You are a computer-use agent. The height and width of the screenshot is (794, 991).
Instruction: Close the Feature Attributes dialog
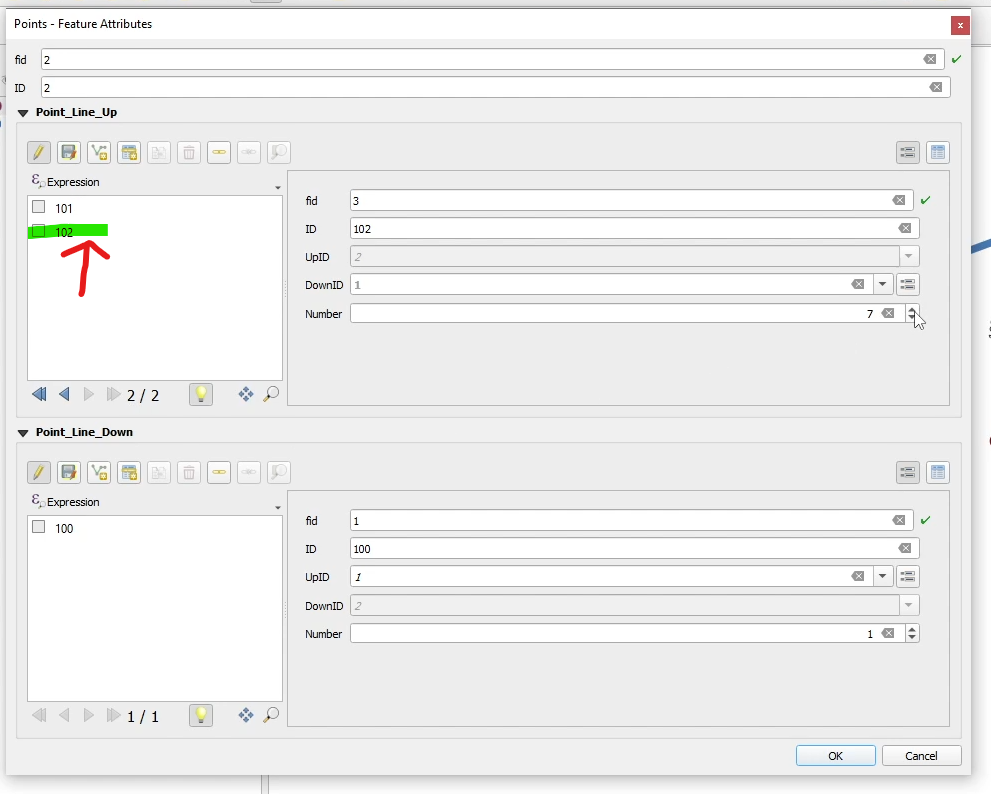pyautogui.click(x=960, y=25)
